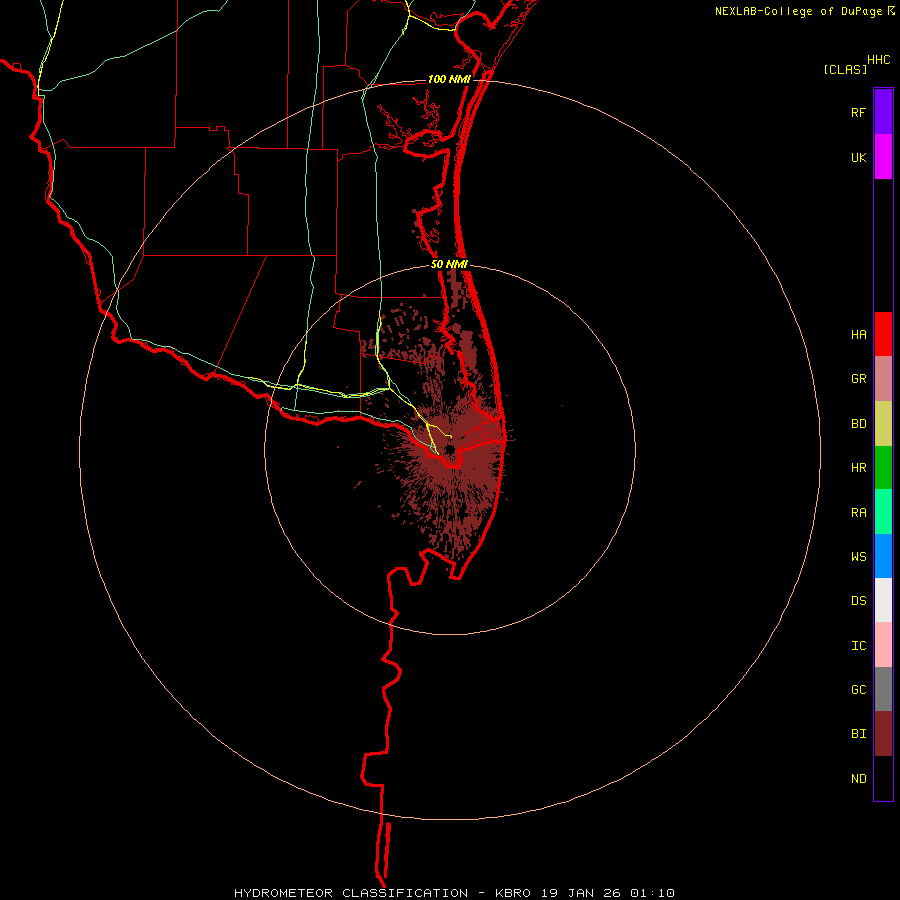Click the BD legend label

coord(858,424)
